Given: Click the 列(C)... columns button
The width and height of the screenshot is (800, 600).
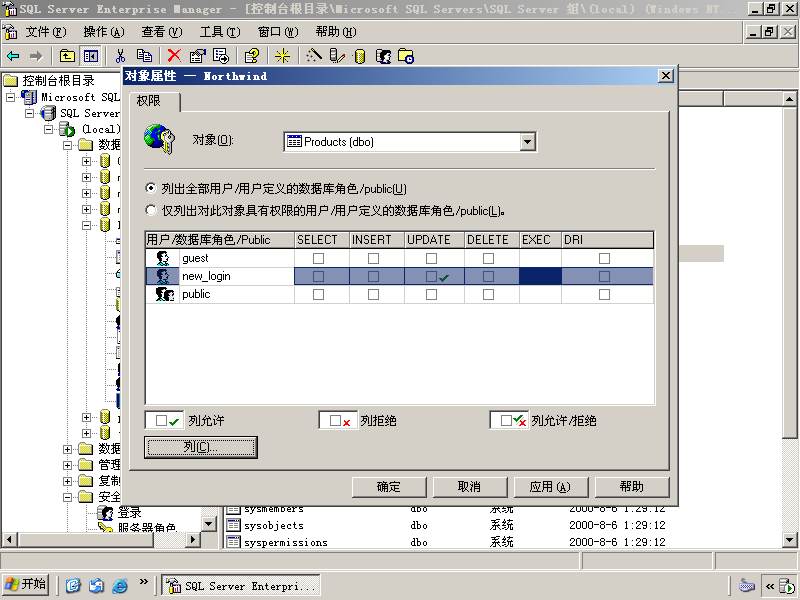Looking at the screenshot, I should (201, 447).
